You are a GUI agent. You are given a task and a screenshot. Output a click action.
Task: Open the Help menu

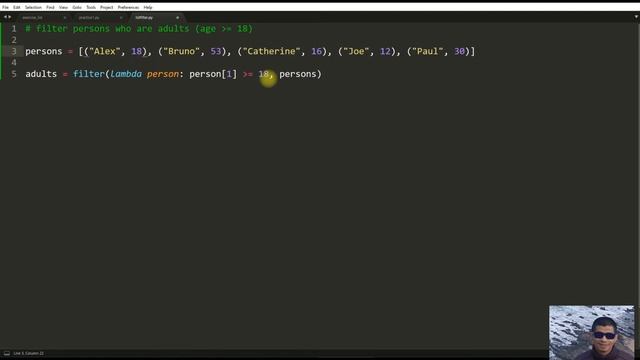148,7
